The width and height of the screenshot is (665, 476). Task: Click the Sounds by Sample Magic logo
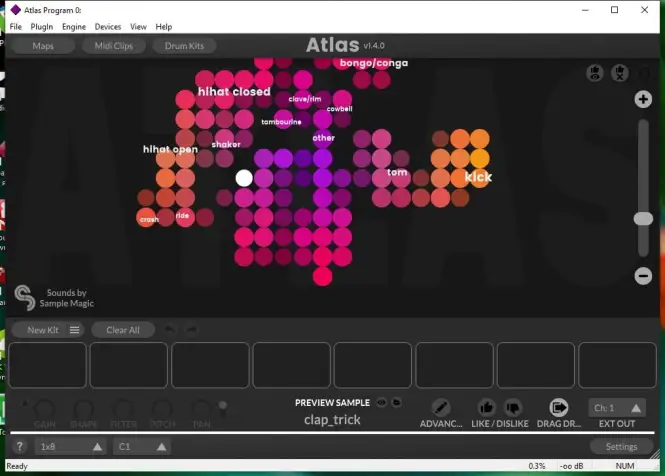tap(54, 298)
